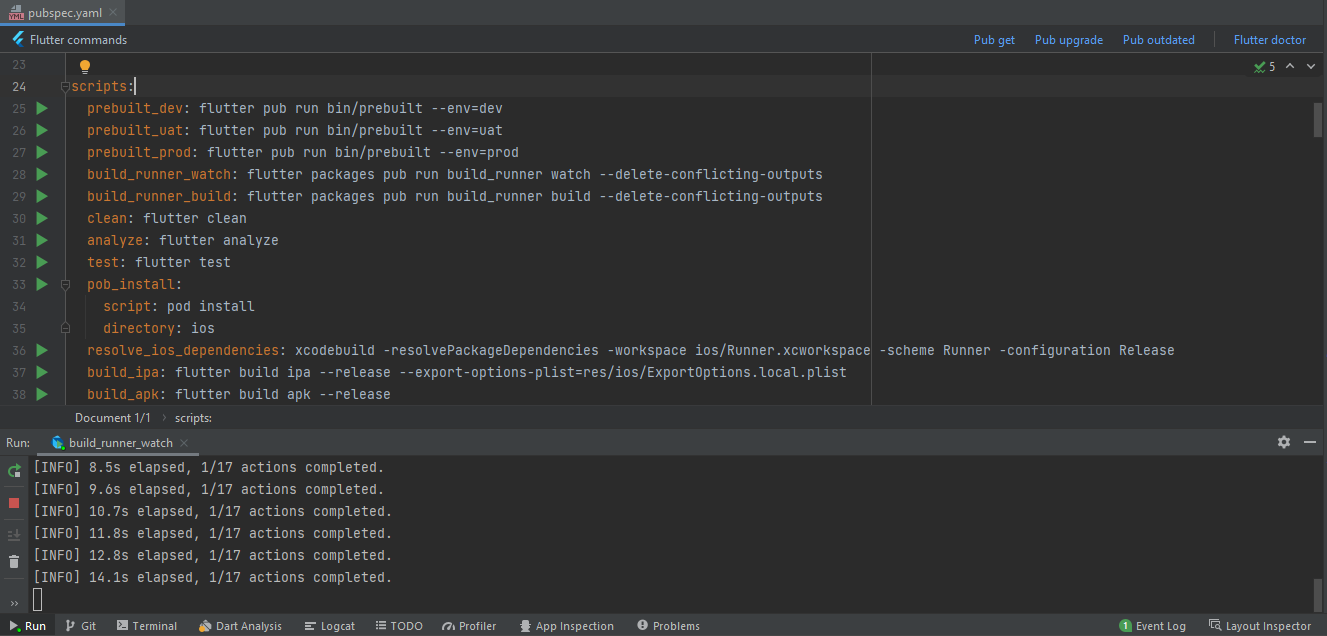
Task: Click 'scripts:' breadcrumb item
Action: tap(193, 418)
